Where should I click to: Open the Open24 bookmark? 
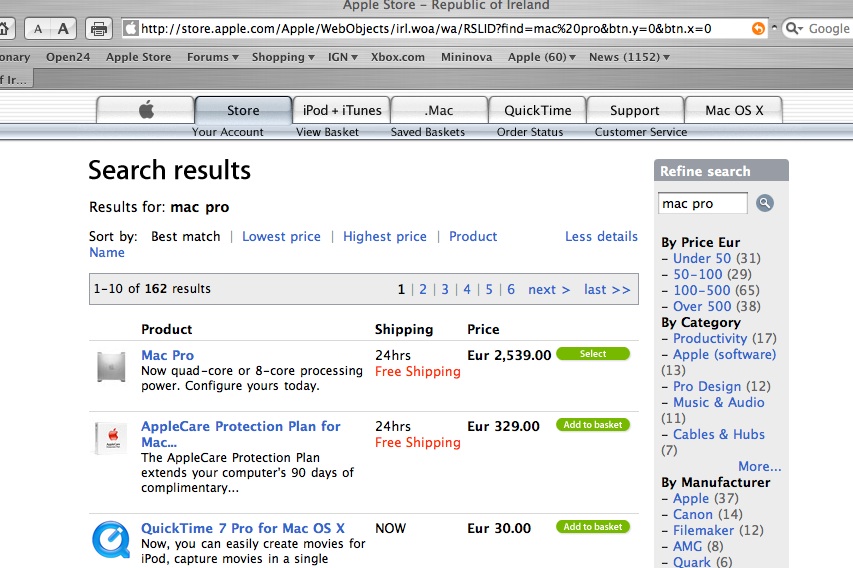pos(68,57)
